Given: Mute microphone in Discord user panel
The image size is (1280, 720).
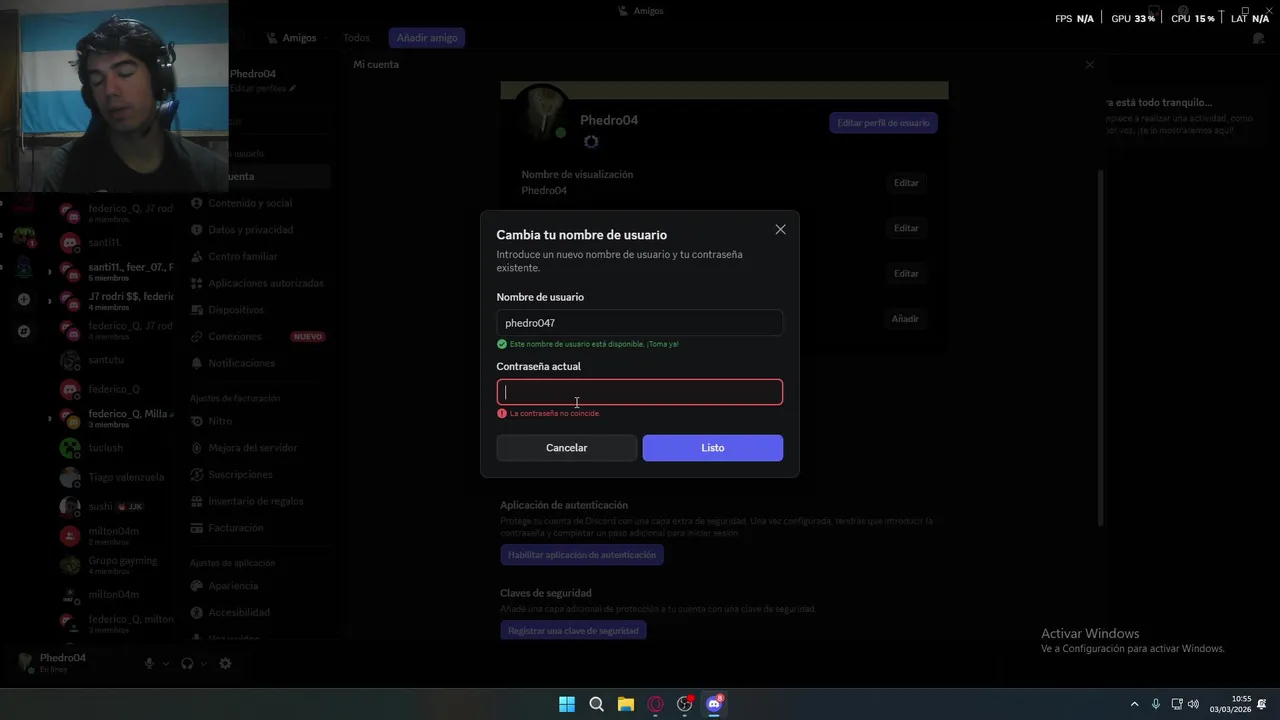Looking at the screenshot, I should pos(149,663).
